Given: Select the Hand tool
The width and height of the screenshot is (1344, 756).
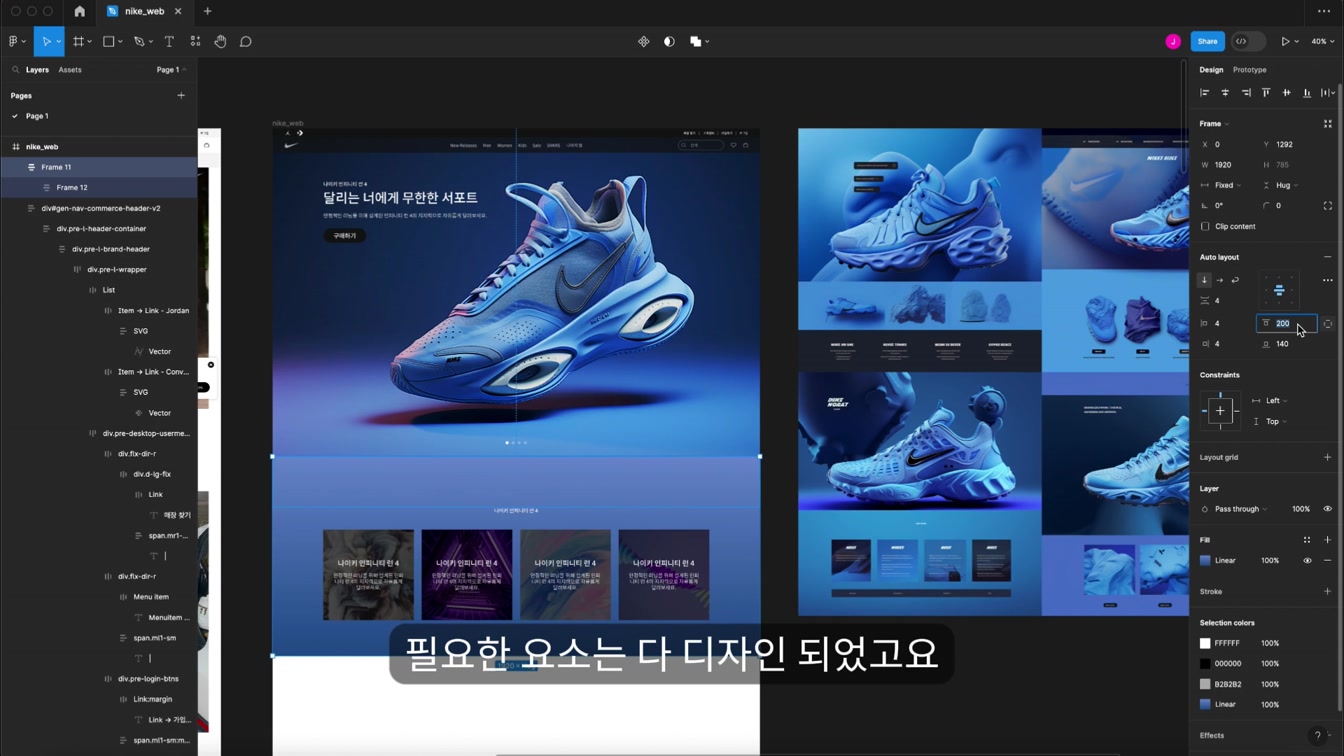Looking at the screenshot, I should [x=220, y=42].
